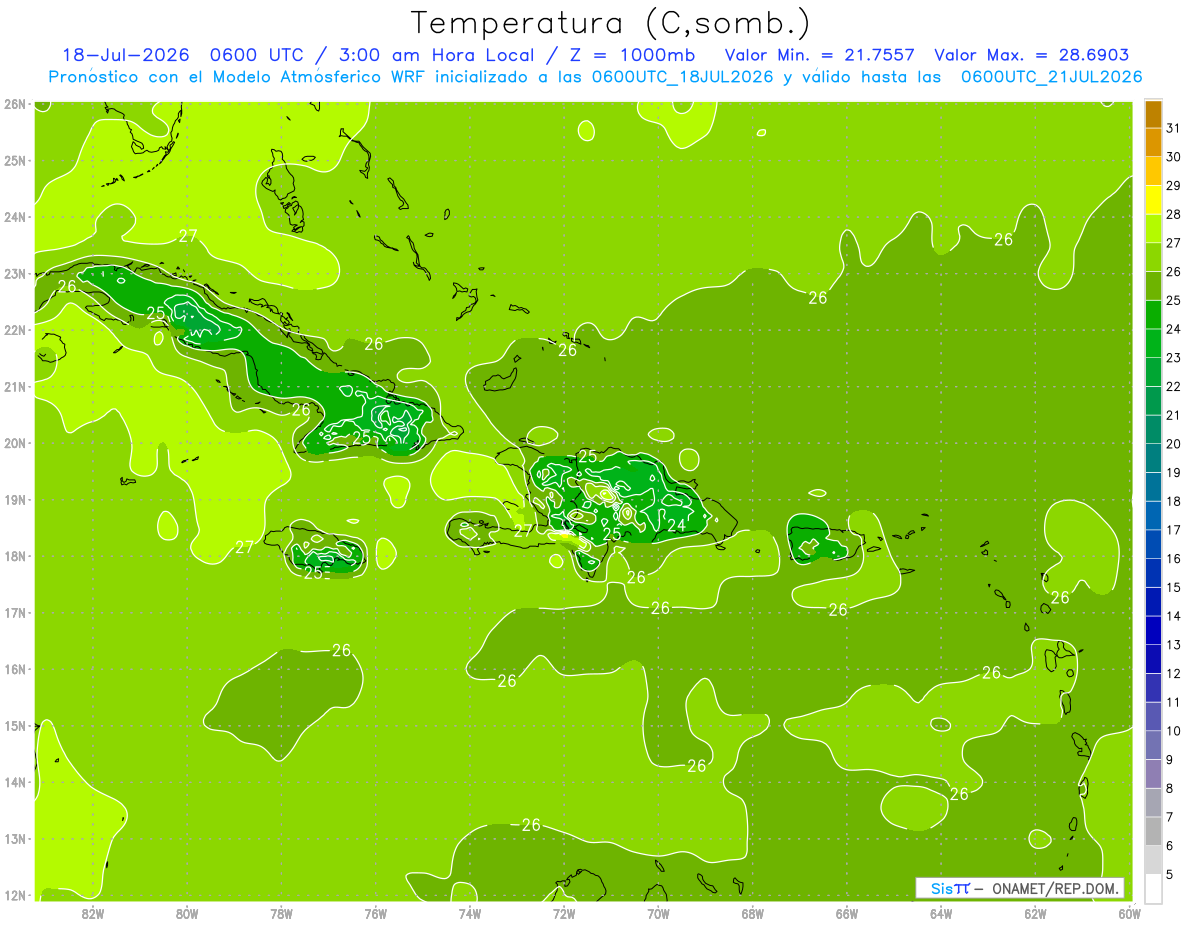Click the legend value 29 on color bar
1200x927 pixels.
pos(1173,186)
